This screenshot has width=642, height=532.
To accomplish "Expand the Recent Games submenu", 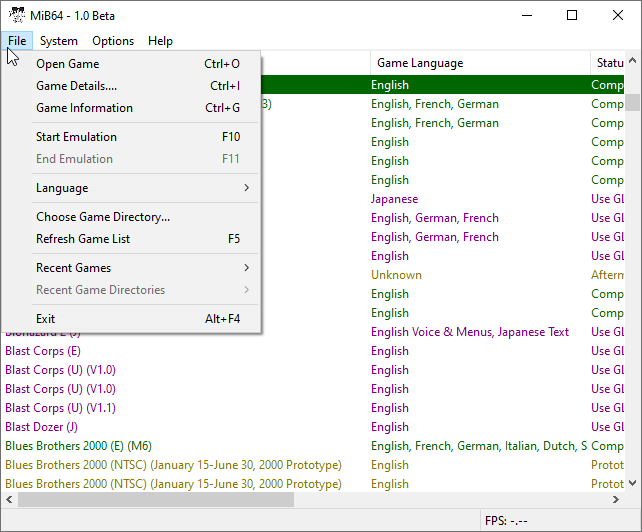I will click(73, 268).
